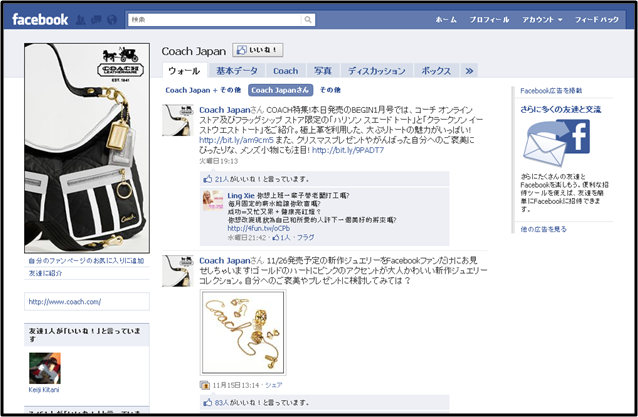The width and height of the screenshot is (638, 417).
Task: Switch to the 写真 tab
Action: tap(323, 71)
